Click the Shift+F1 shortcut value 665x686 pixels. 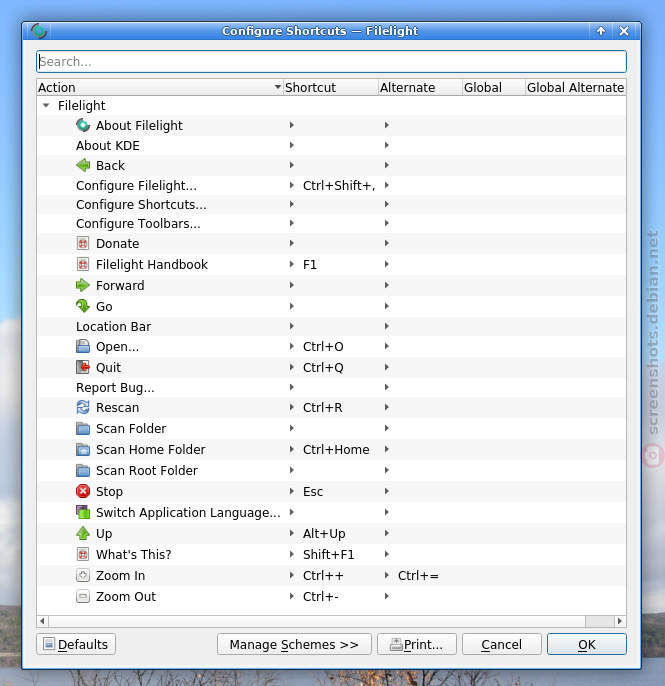coord(329,554)
